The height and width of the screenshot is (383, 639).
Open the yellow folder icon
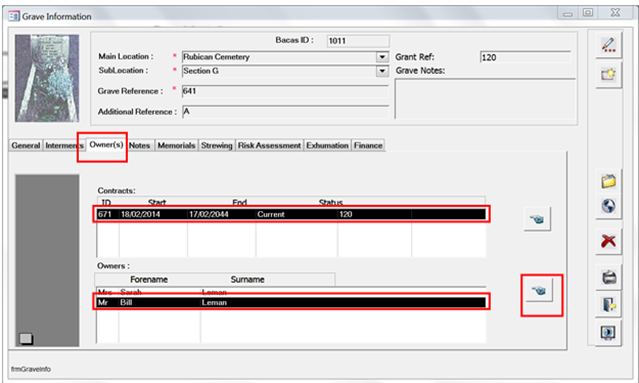coord(608,181)
